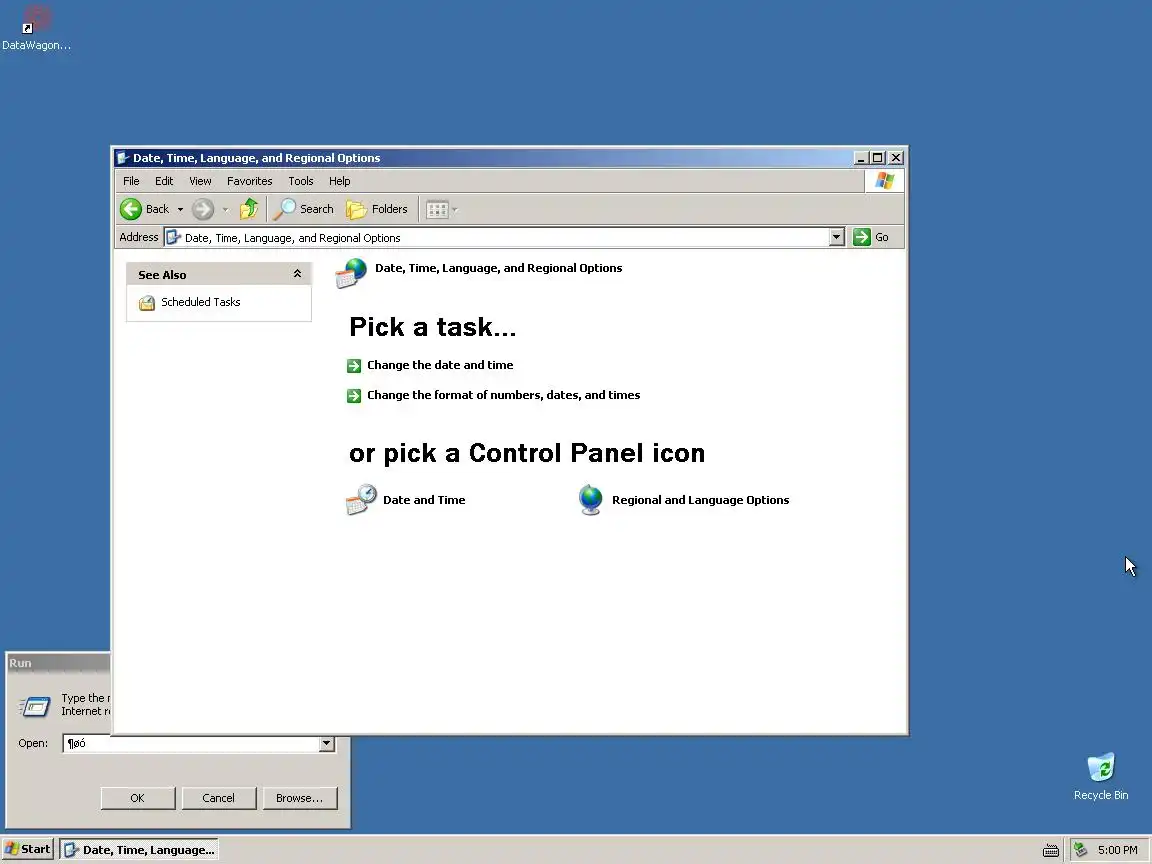Open the Favorites menu
Viewport: 1152px width, 864px height.
[250, 181]
